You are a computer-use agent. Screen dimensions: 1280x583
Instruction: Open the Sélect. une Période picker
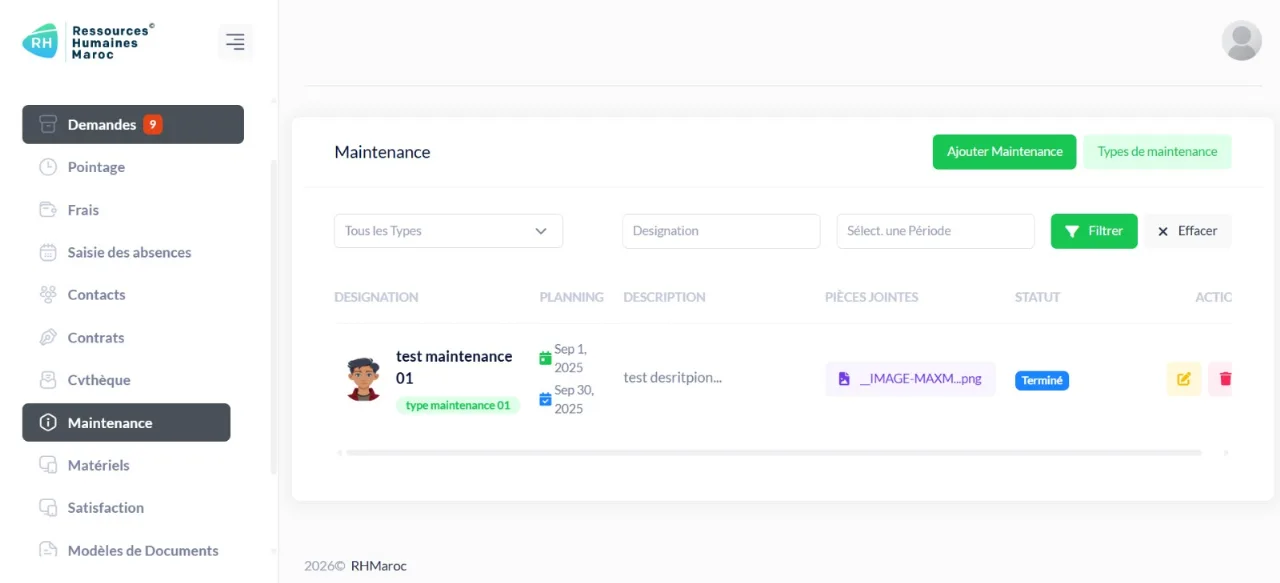[935, 231]
